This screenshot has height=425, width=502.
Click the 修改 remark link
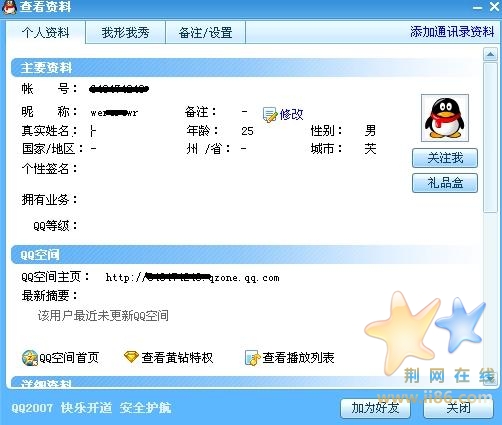pos(291,114)
